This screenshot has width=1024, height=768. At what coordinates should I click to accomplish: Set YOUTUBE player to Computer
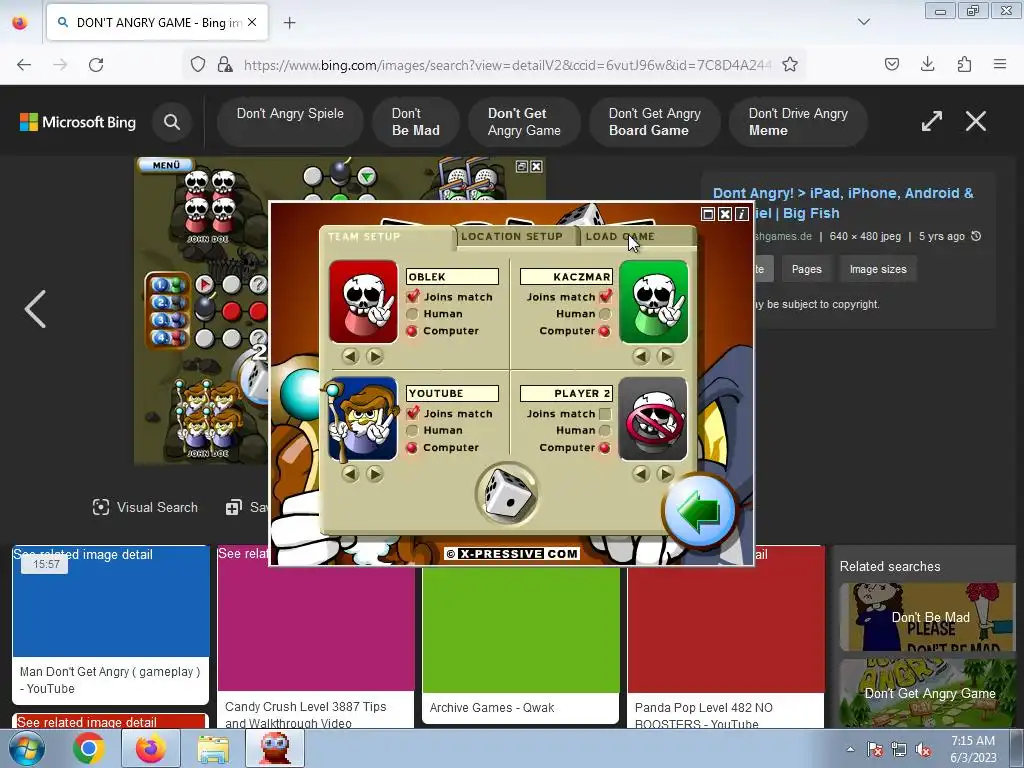click(412, 448)
